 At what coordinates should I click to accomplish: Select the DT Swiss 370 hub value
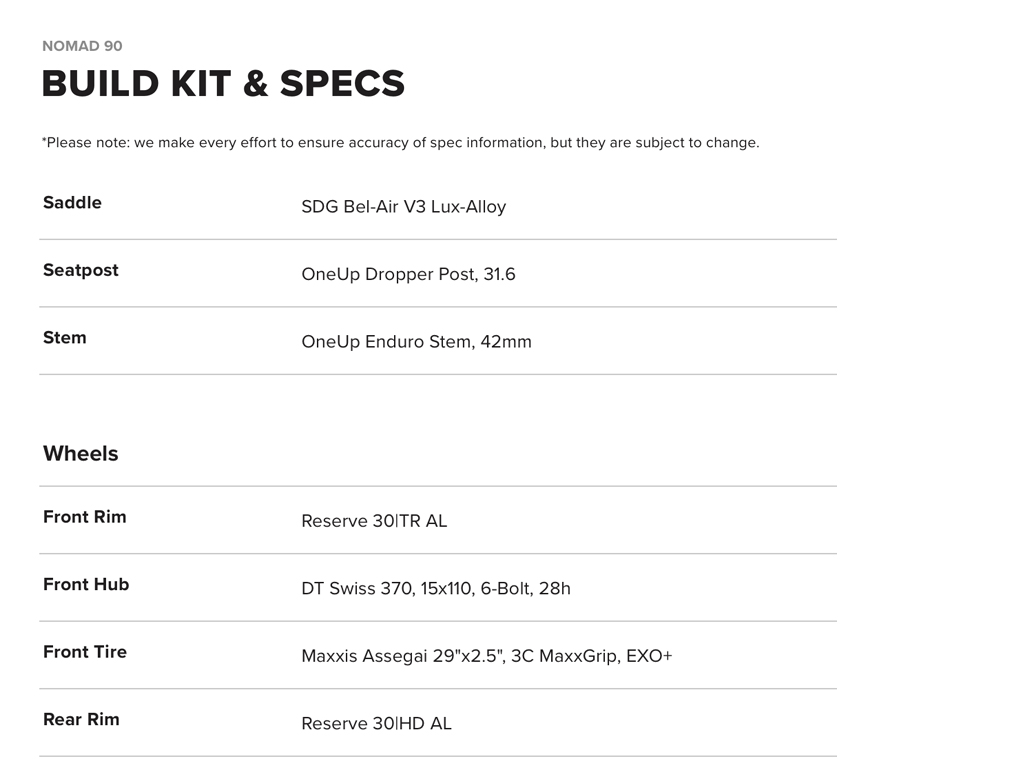pyautogui.click(x=436, y=589)
